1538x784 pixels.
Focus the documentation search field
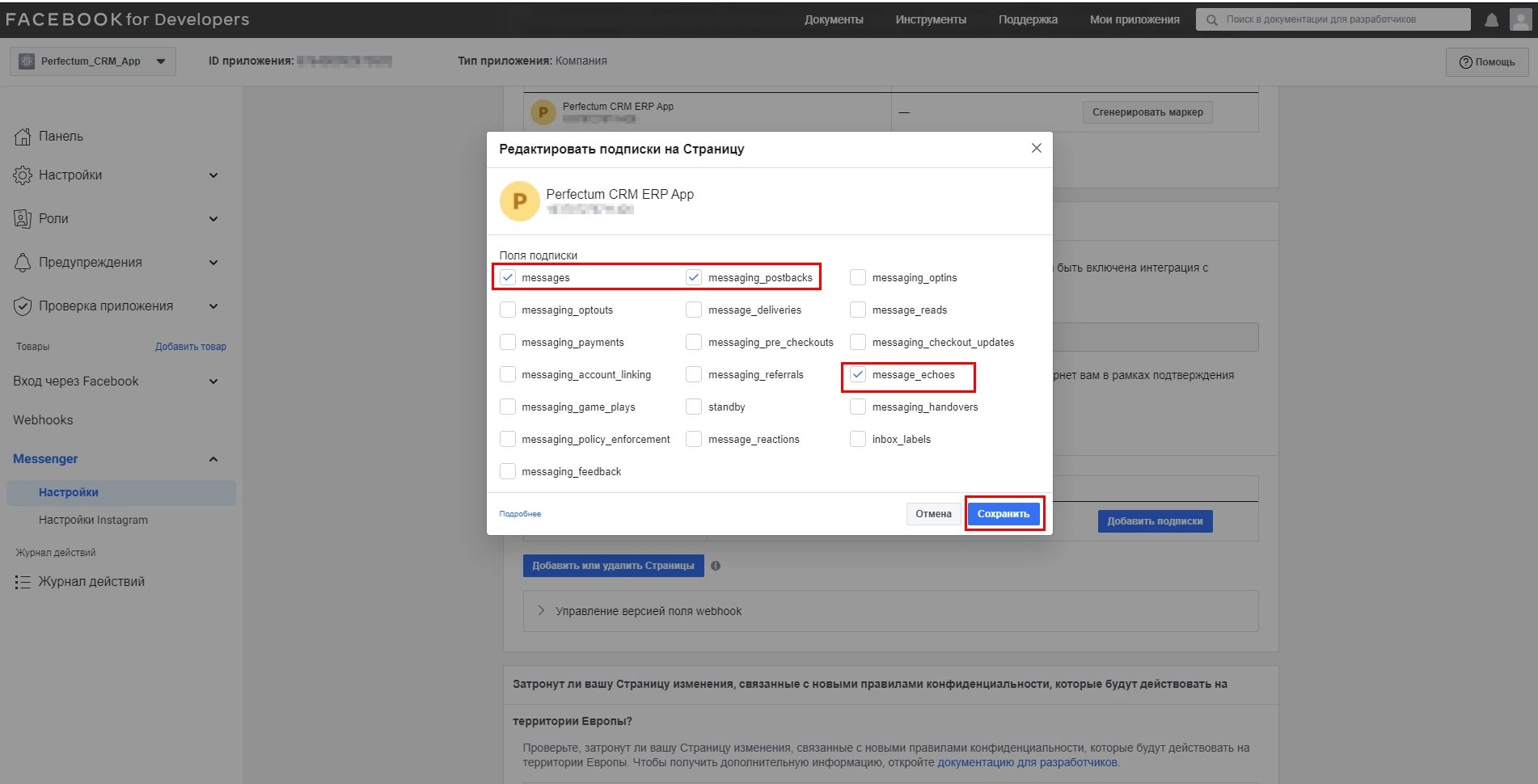point(1333,19)
